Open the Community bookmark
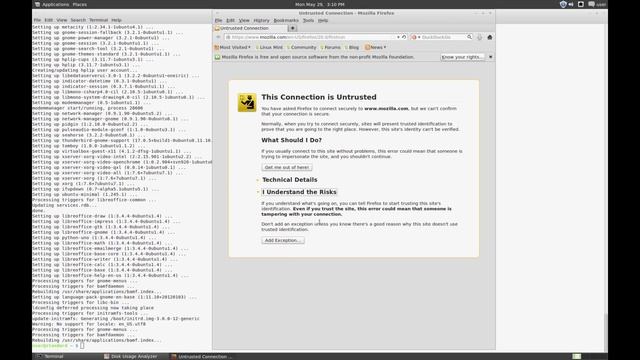The image size is (640, 360). coord(302,47)
